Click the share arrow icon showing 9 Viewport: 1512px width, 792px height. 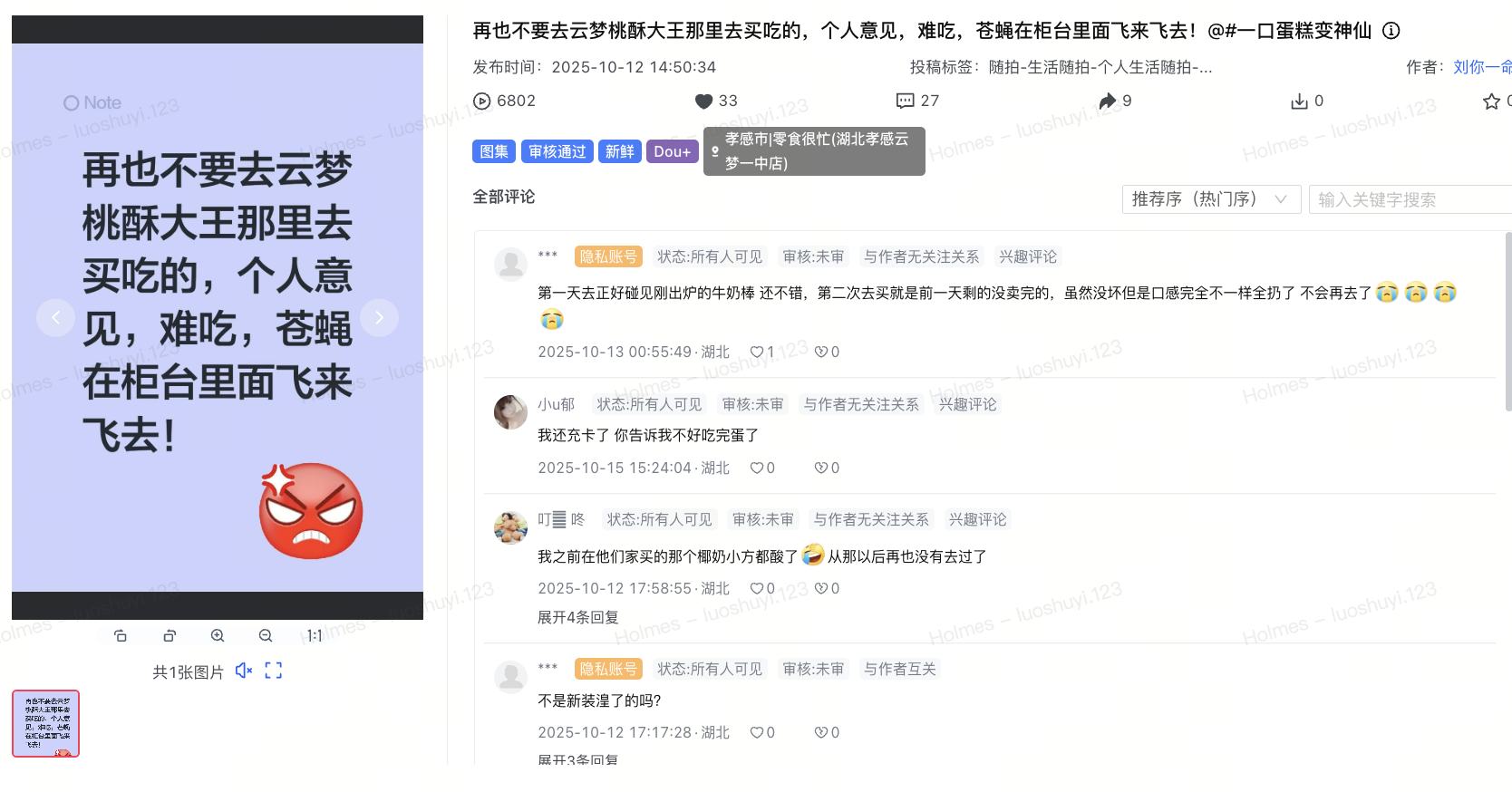(1107, 101)
